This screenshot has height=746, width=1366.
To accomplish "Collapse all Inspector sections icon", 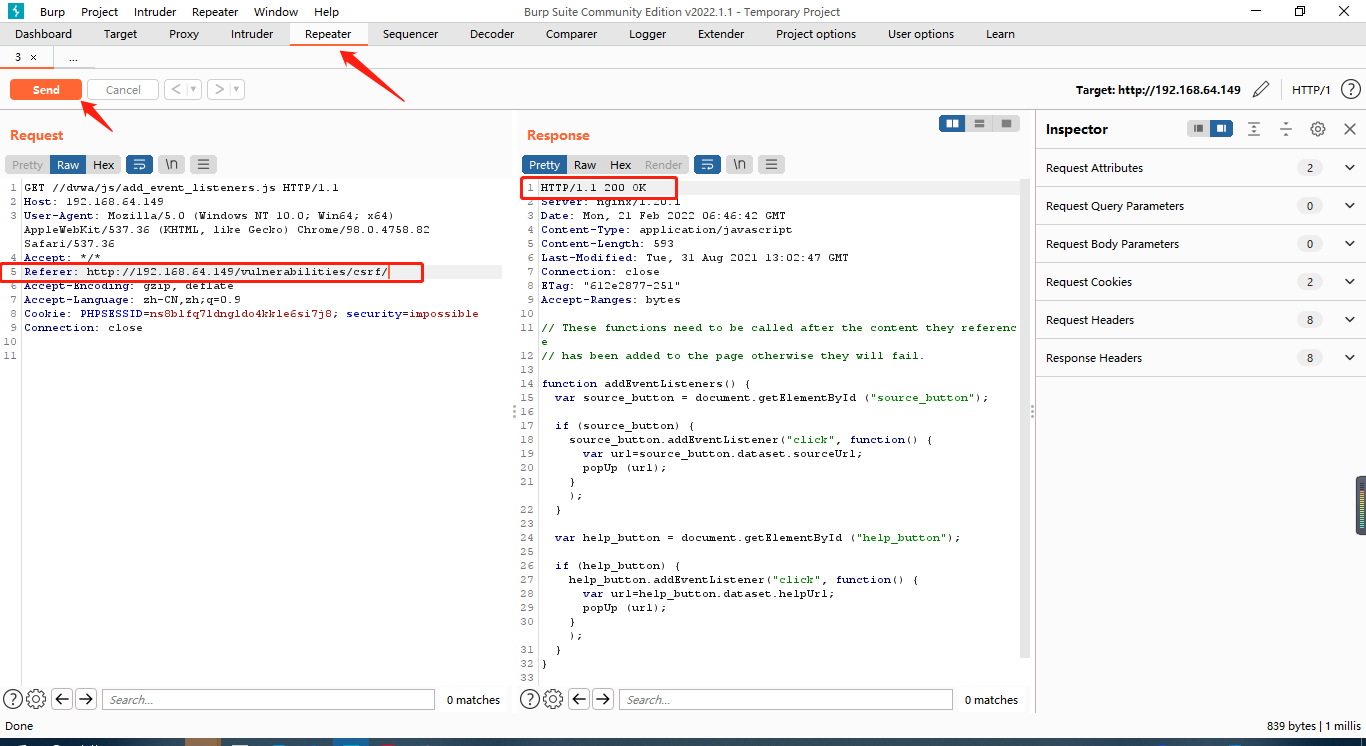I will click(x=1286, y=129).
